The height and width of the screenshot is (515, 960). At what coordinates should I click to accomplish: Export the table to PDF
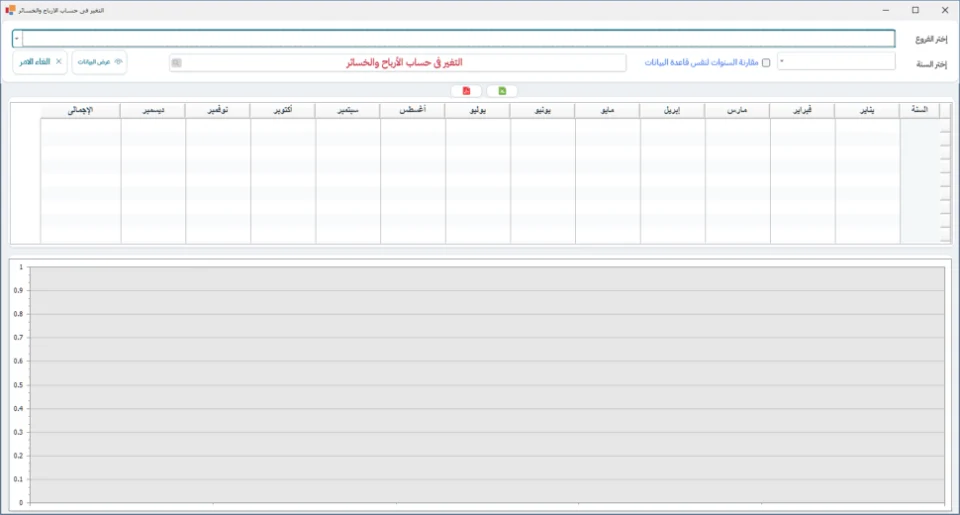[467, 91]
